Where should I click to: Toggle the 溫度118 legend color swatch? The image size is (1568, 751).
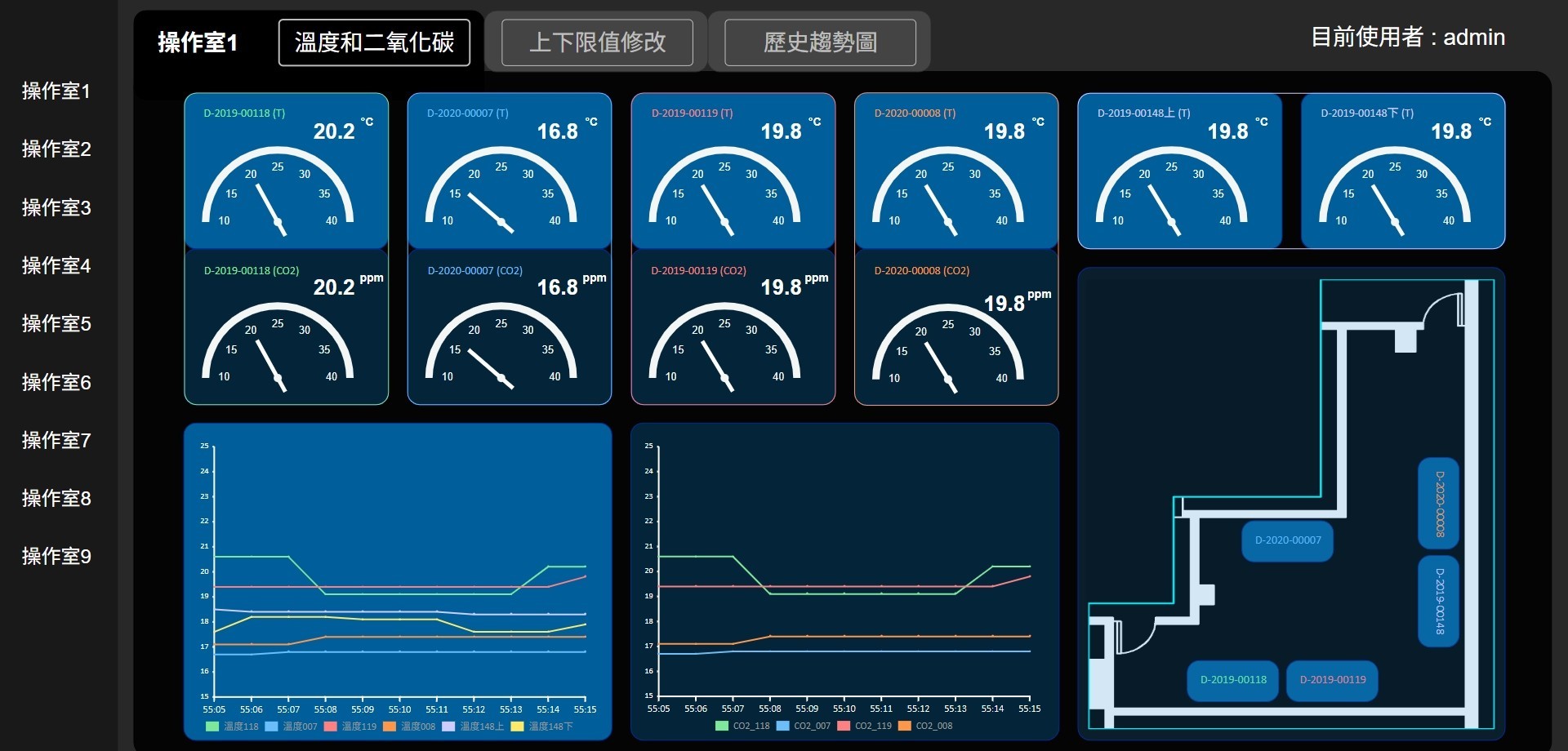[x=212, y=727]
